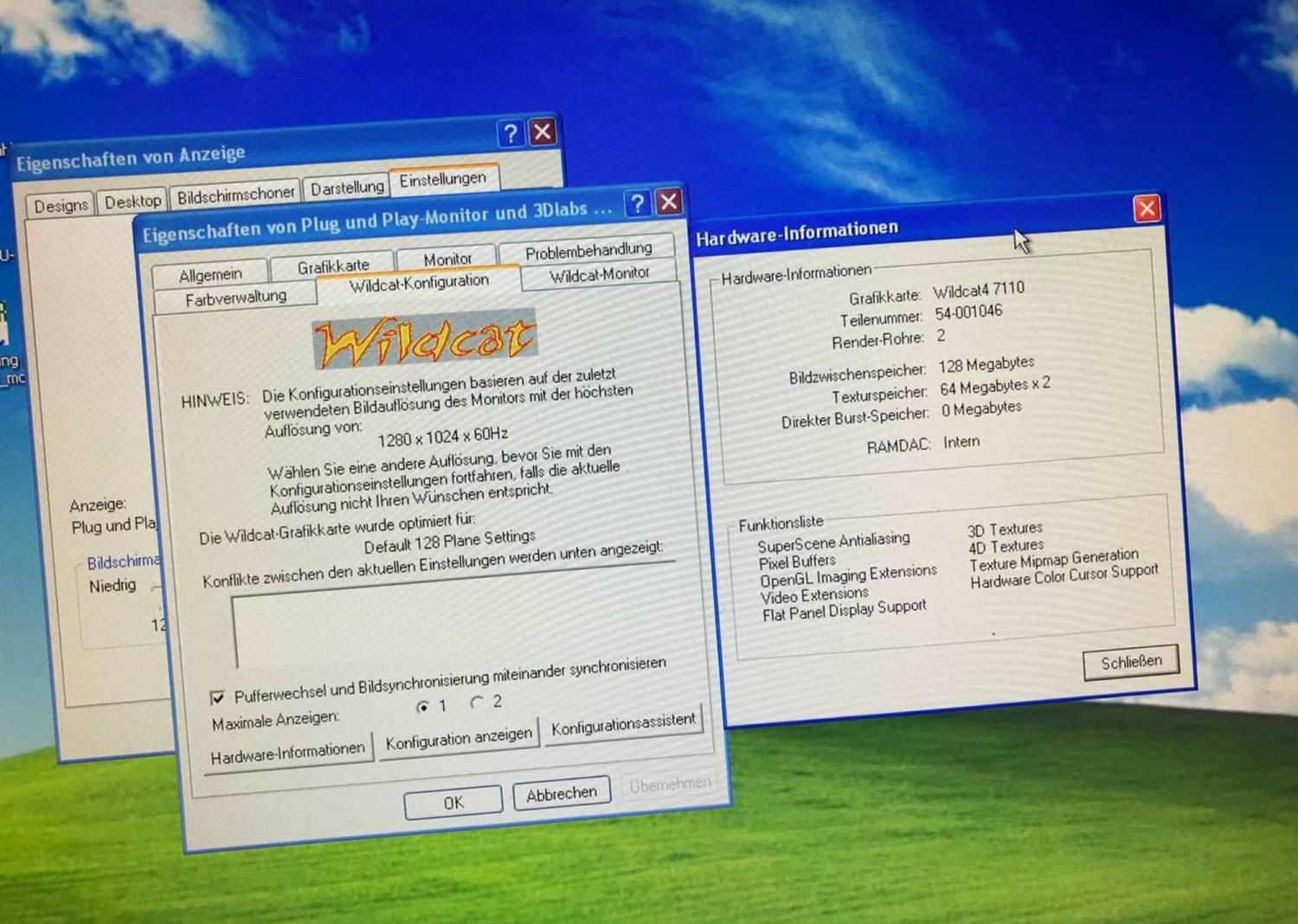Click Direkter Burst-Speicher value 0 Megabytes
Screen dimensions: 1298x924
coord(981,408)
